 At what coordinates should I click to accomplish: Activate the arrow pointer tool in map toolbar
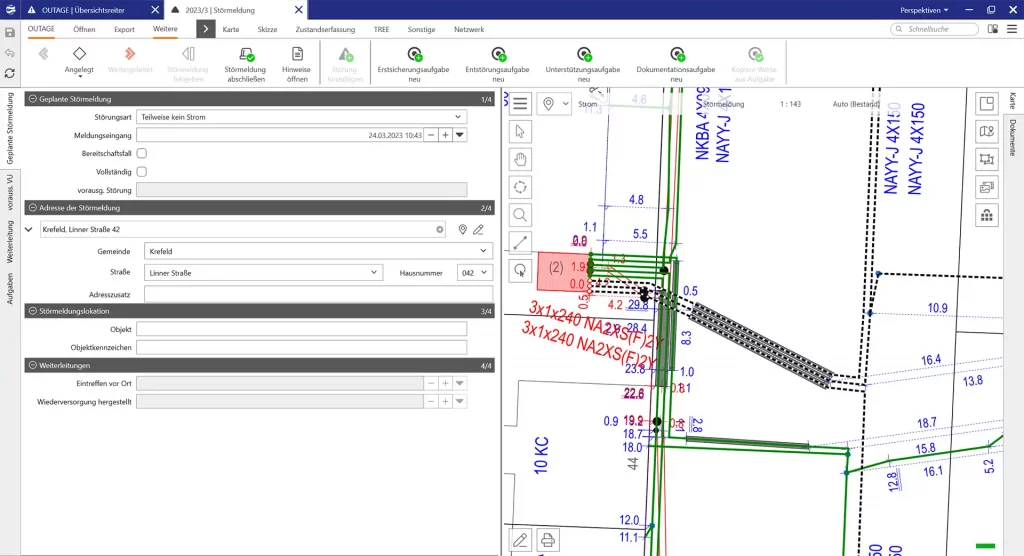point(520,131)
